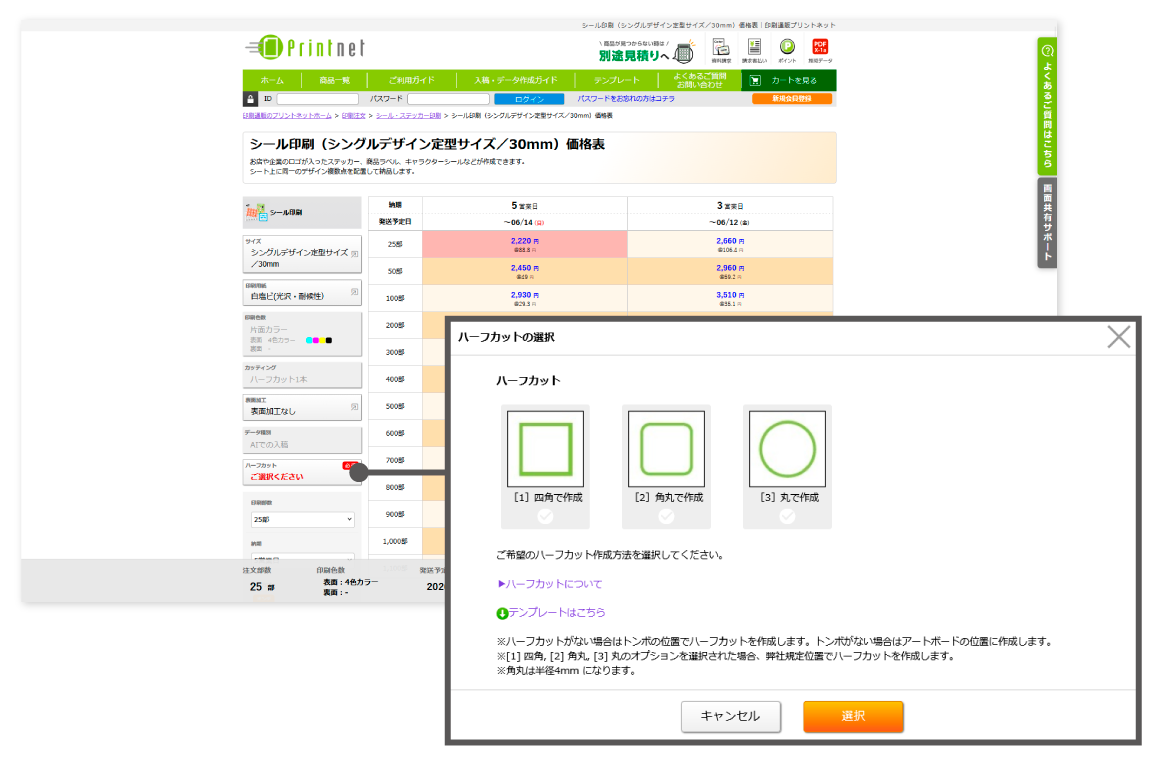
Task: Open the 画面共有サポート side tab
Action: [1047, 223]
